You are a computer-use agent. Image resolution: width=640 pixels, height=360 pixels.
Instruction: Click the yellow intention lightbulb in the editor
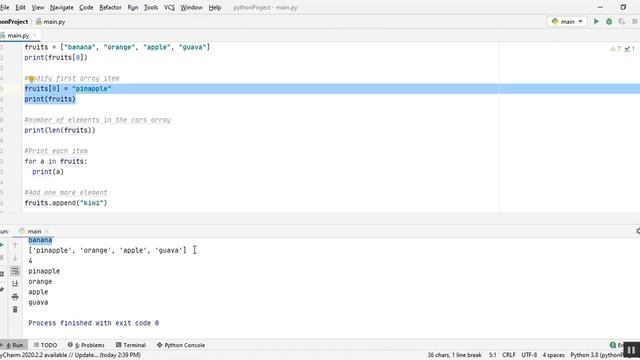tap(31, 79)
